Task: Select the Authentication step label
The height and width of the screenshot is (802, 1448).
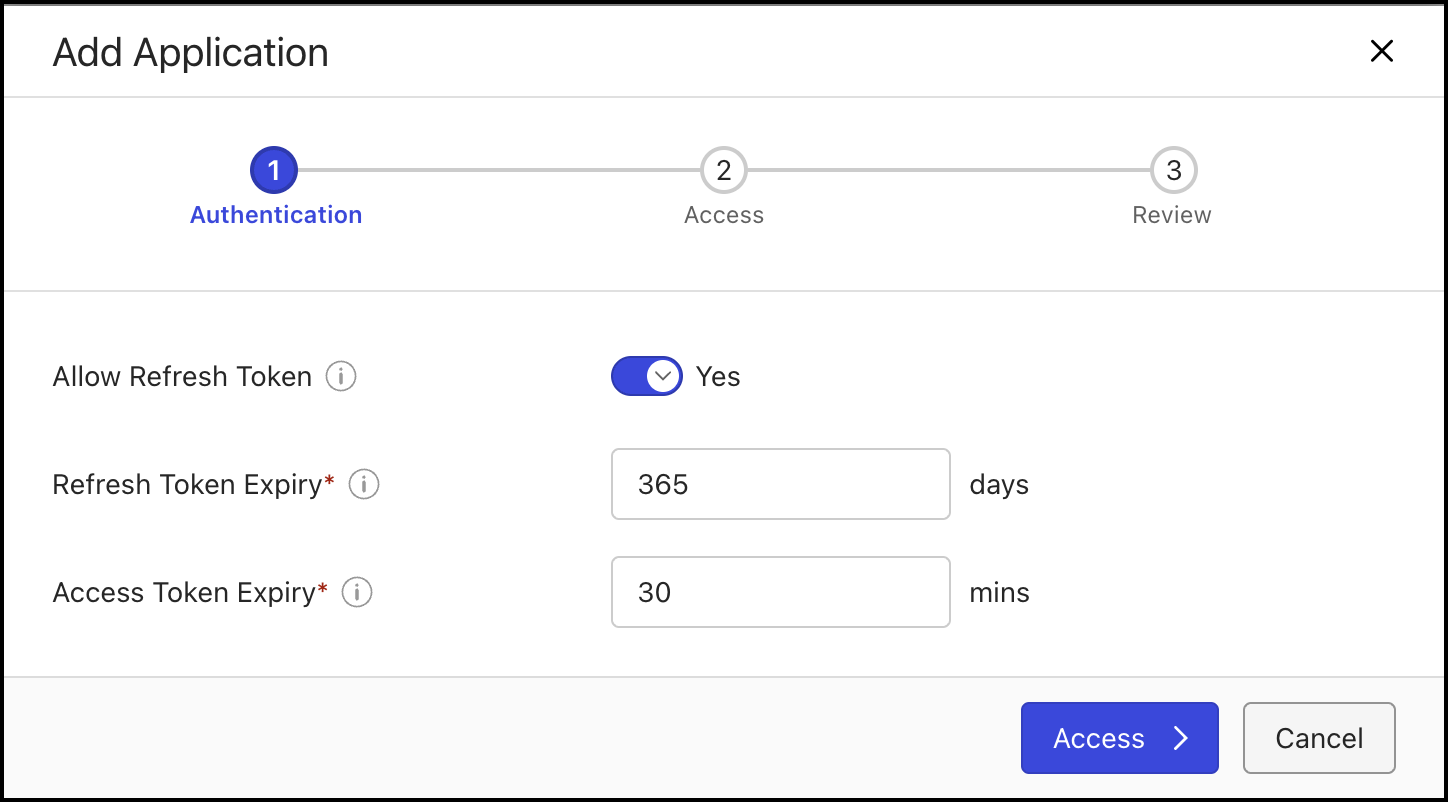Action: coord(276,215)
